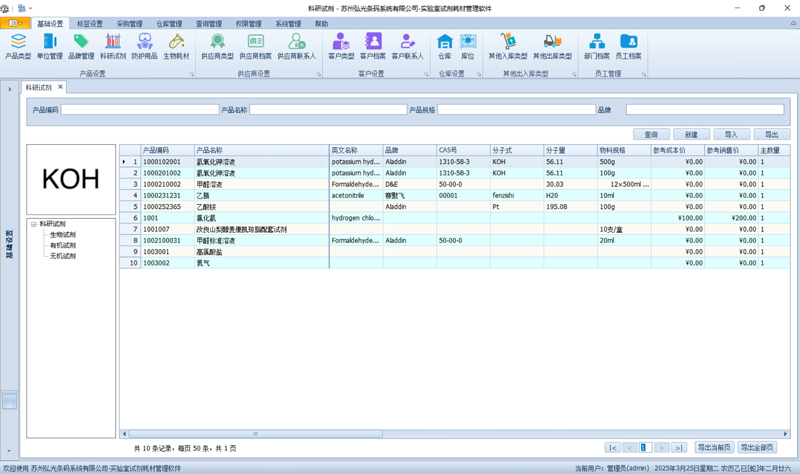Open quick access toolbar dropdown in title bar
800x474 pixels.
[31, 8]
